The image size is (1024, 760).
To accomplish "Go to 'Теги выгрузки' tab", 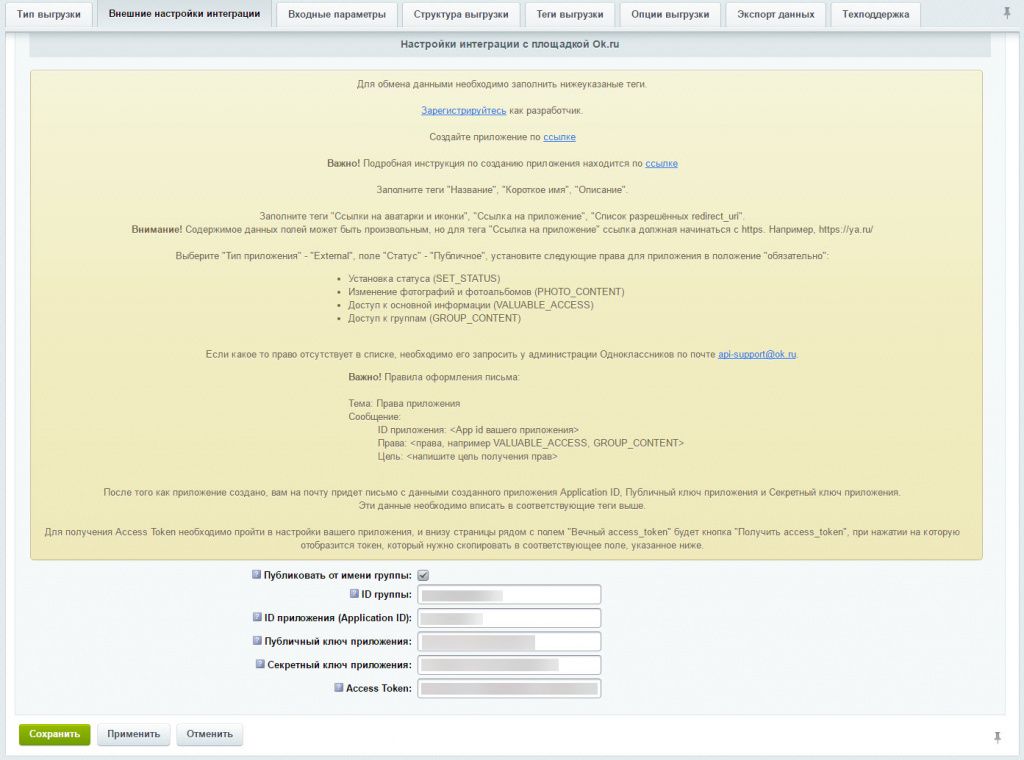I will (570, 14).
